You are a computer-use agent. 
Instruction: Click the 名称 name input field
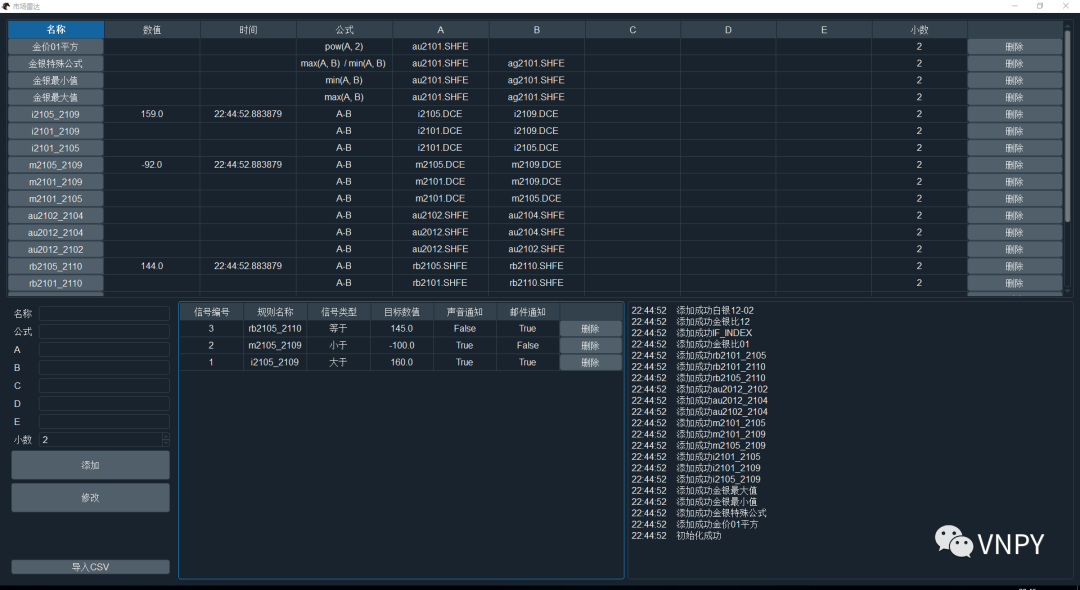click(x=103, y=312)
